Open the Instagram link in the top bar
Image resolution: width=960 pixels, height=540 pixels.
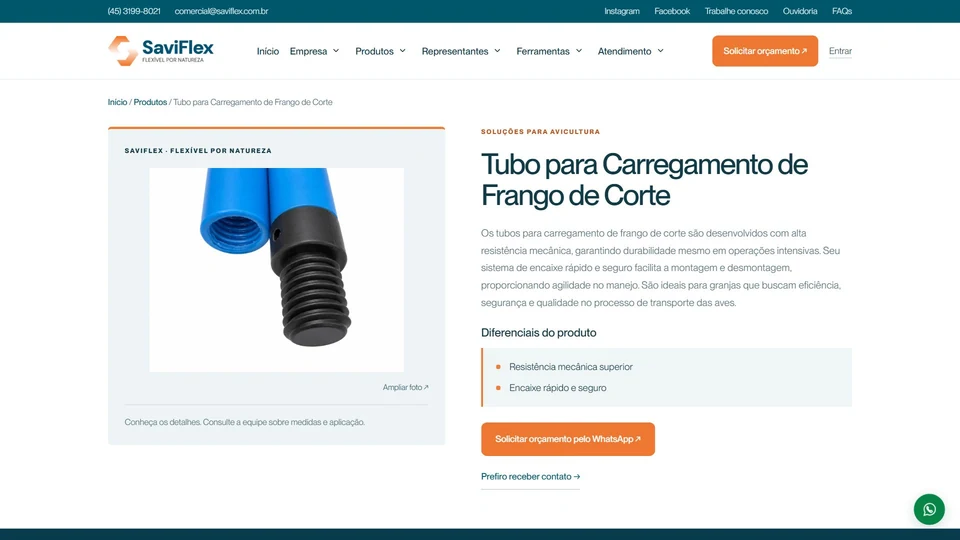[621, 11]
